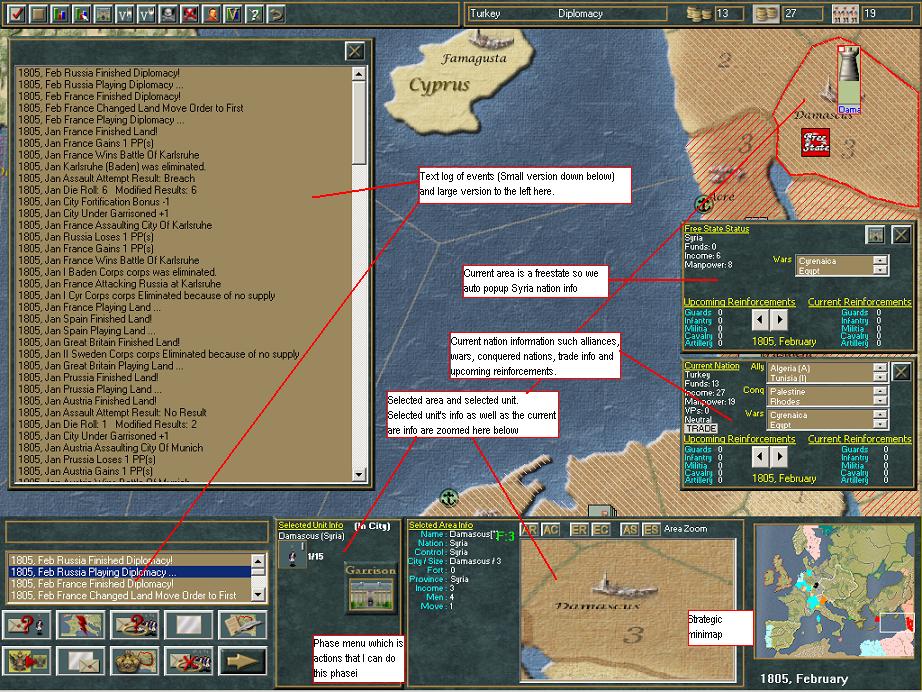Click the envelope with question mark and soldier phase button
This screenshot has width=922, height=692.
point(26,625)
